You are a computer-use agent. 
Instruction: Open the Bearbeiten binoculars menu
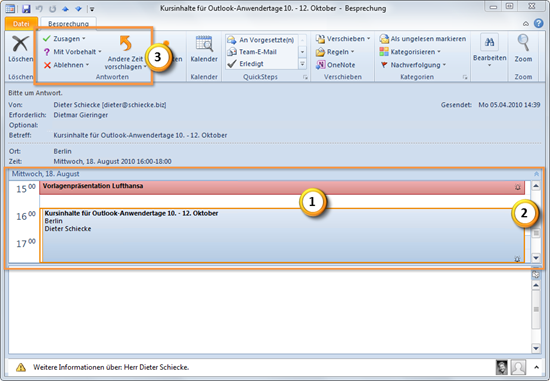pos(489,50)
